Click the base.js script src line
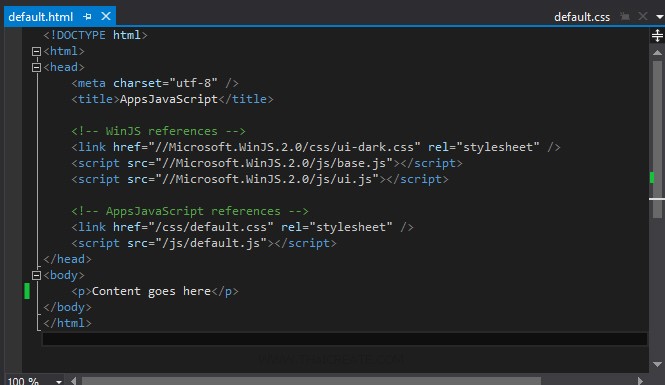The height and width of the screenshot is (385, 665). point(267,163)
